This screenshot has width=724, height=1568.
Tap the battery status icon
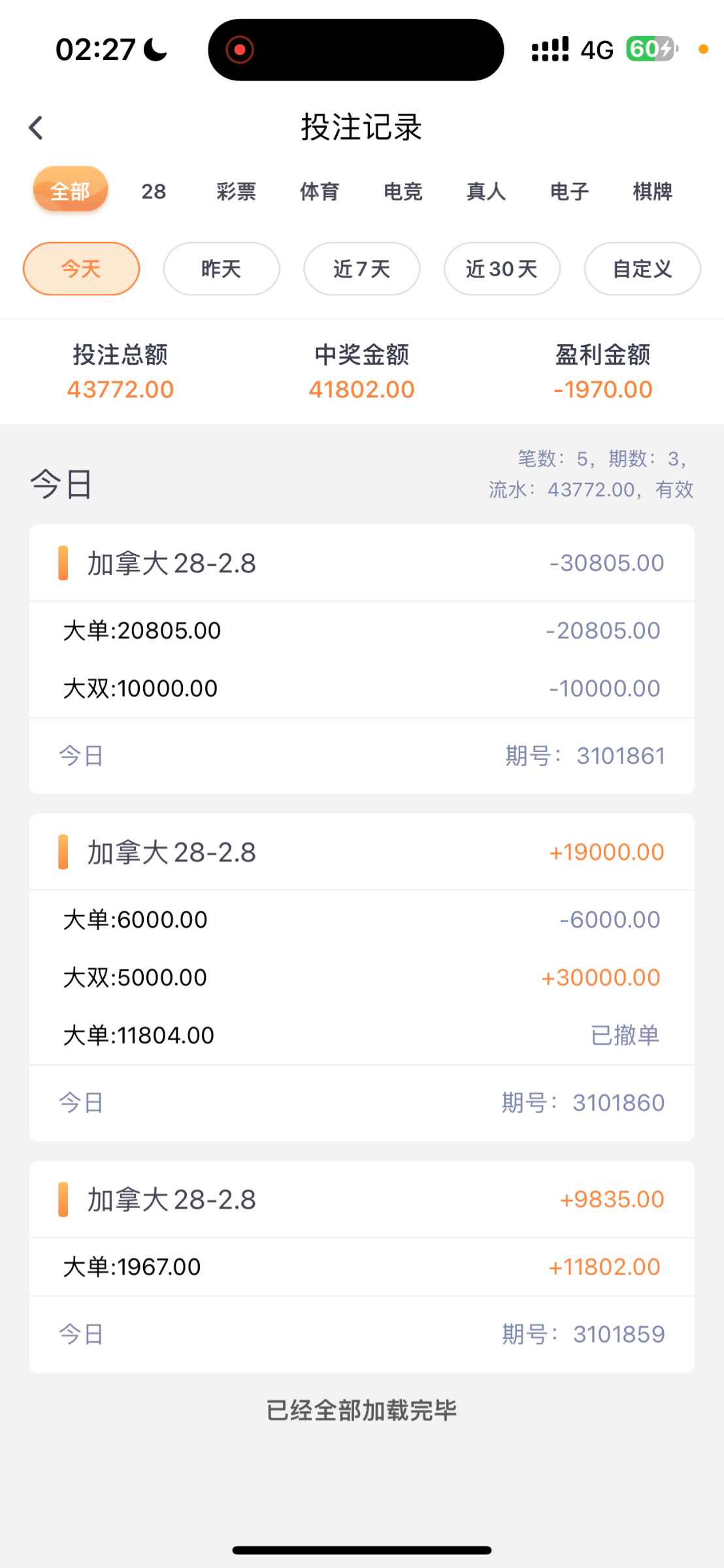click(x=651, y=49)
